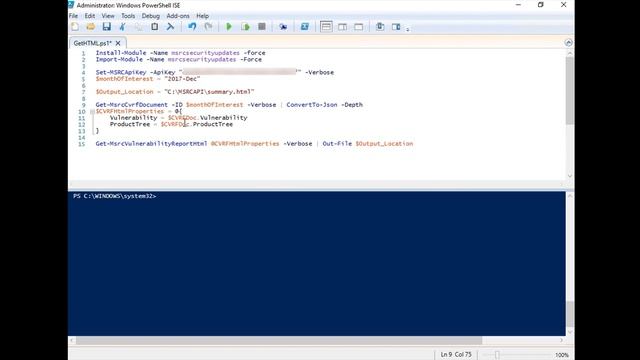Open the Debug menu
The image size is (640, 360).
click(151, 16)
